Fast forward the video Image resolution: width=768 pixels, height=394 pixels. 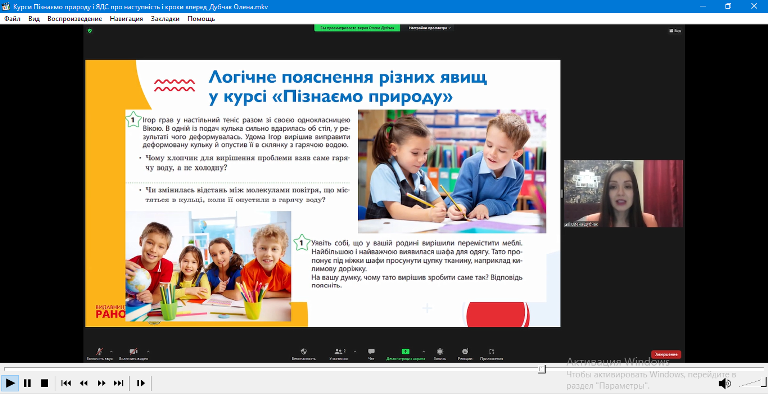[x=101, y=383]
